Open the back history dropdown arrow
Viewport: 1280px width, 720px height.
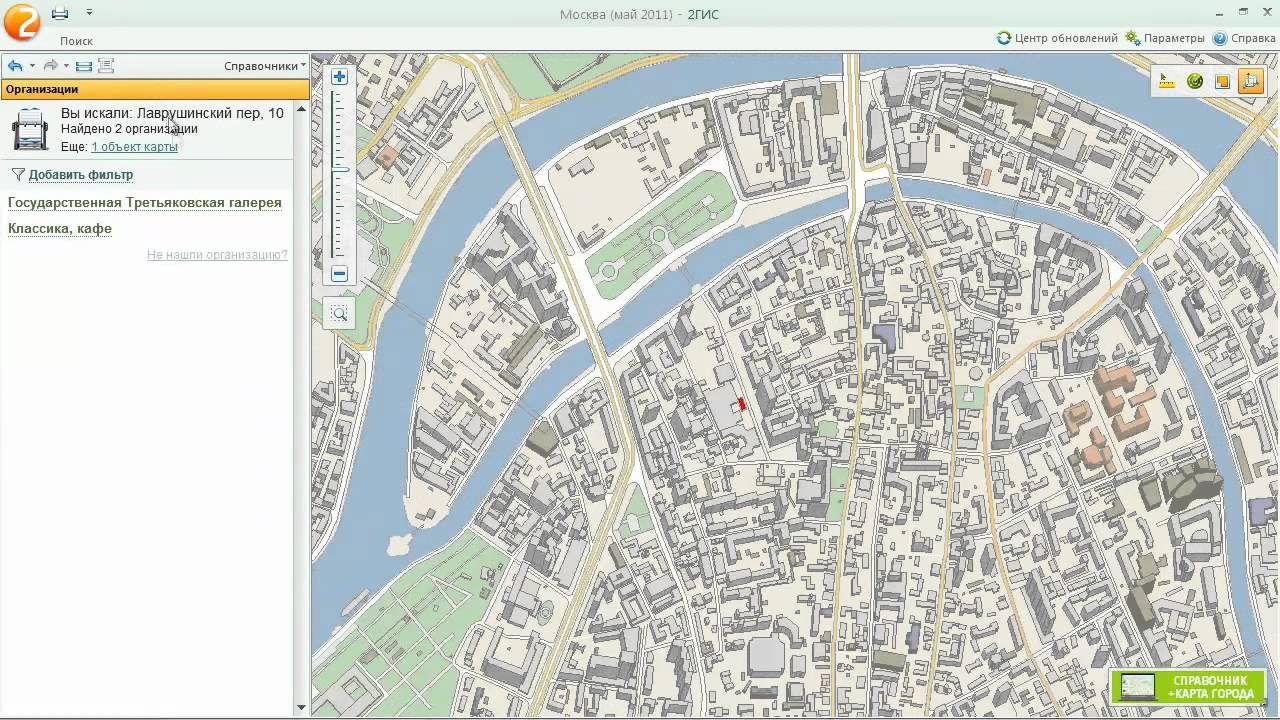point(32,66)
